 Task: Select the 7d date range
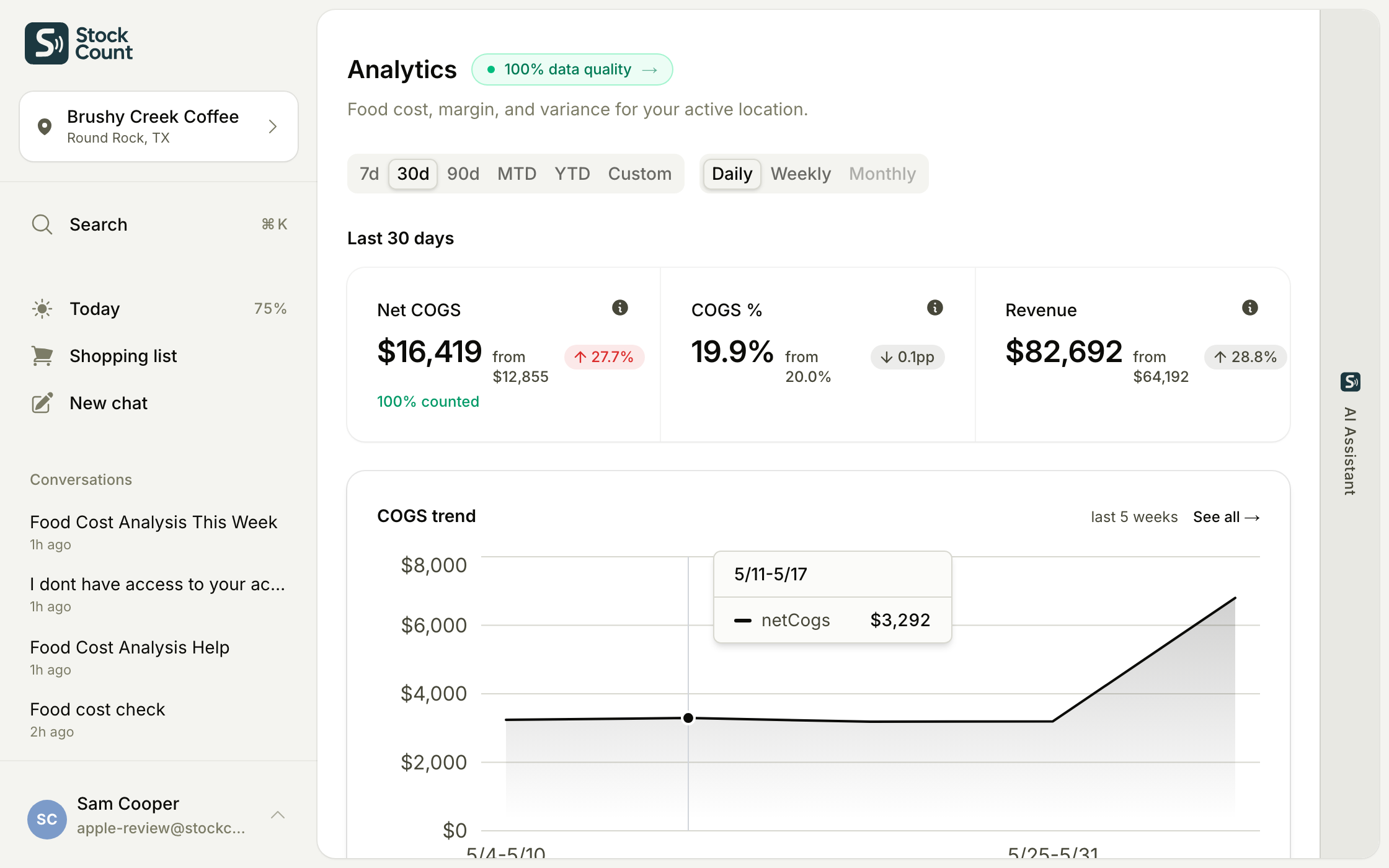[x=369, y=174]
